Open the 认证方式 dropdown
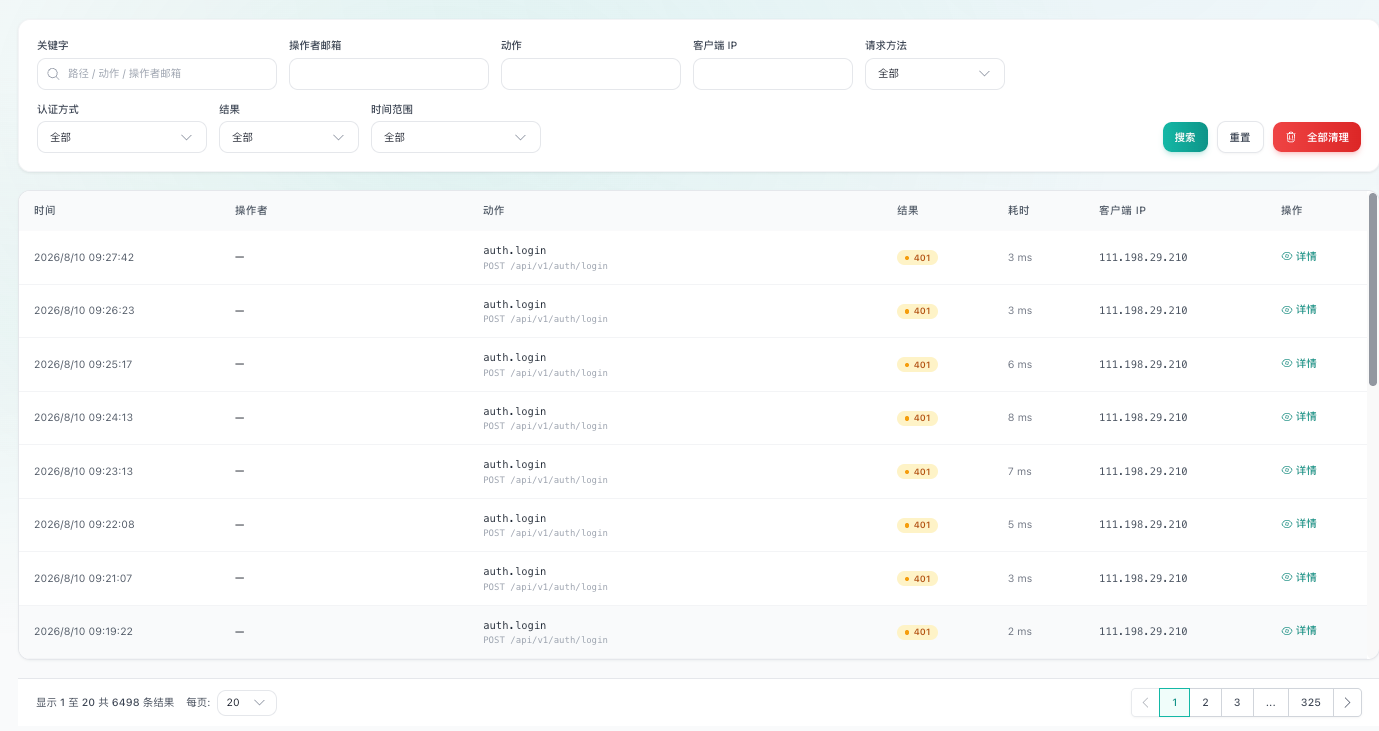 click(x=122, y=137)
